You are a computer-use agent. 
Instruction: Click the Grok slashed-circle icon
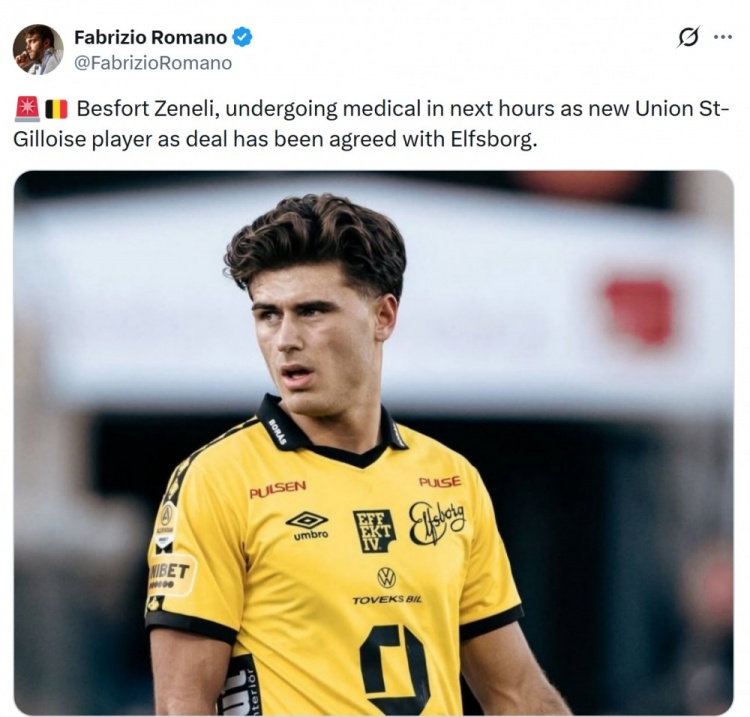[688, 37]
